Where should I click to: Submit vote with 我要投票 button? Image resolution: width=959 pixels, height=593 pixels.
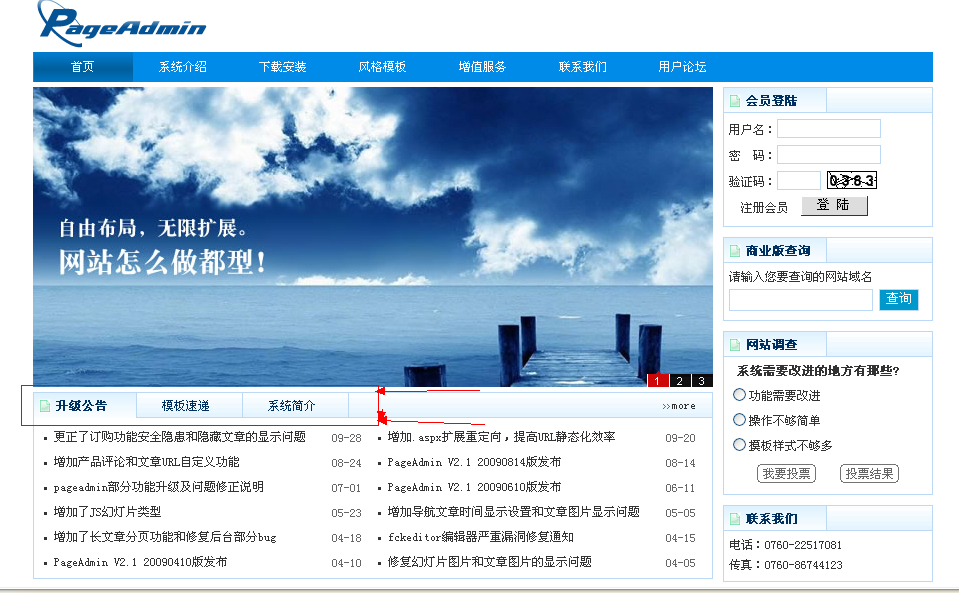pyautogui.click(x=786, y=474)
